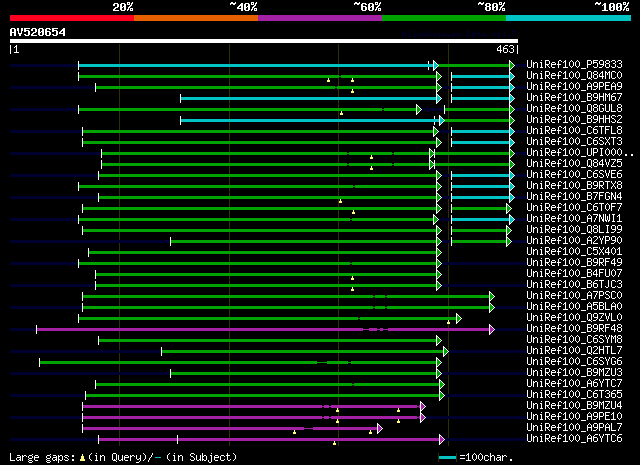Click the cyan 100char scale bar sample
Screen dimensions: 640x465
(447, 458)
